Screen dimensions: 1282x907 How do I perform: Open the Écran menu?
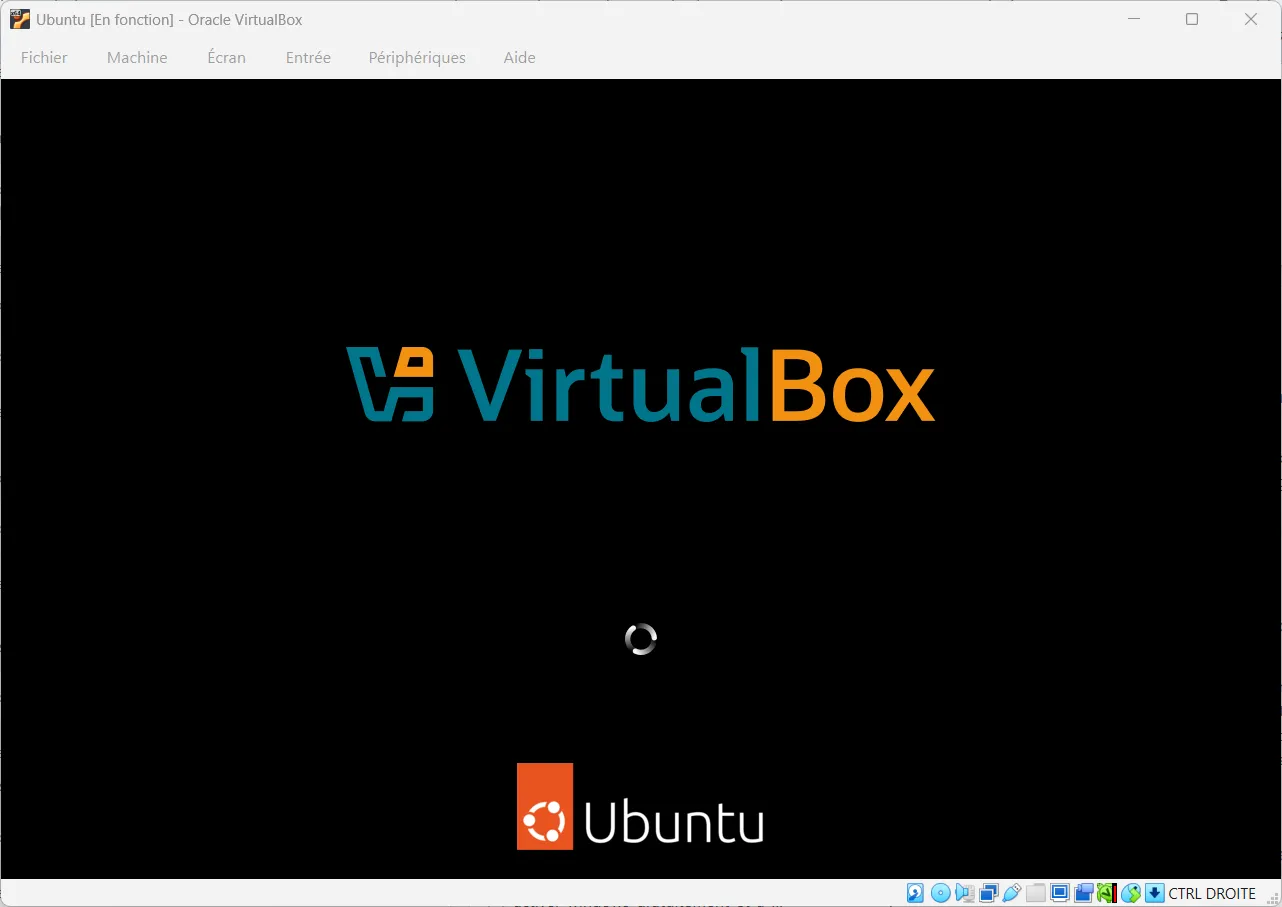tap(226, 57)
